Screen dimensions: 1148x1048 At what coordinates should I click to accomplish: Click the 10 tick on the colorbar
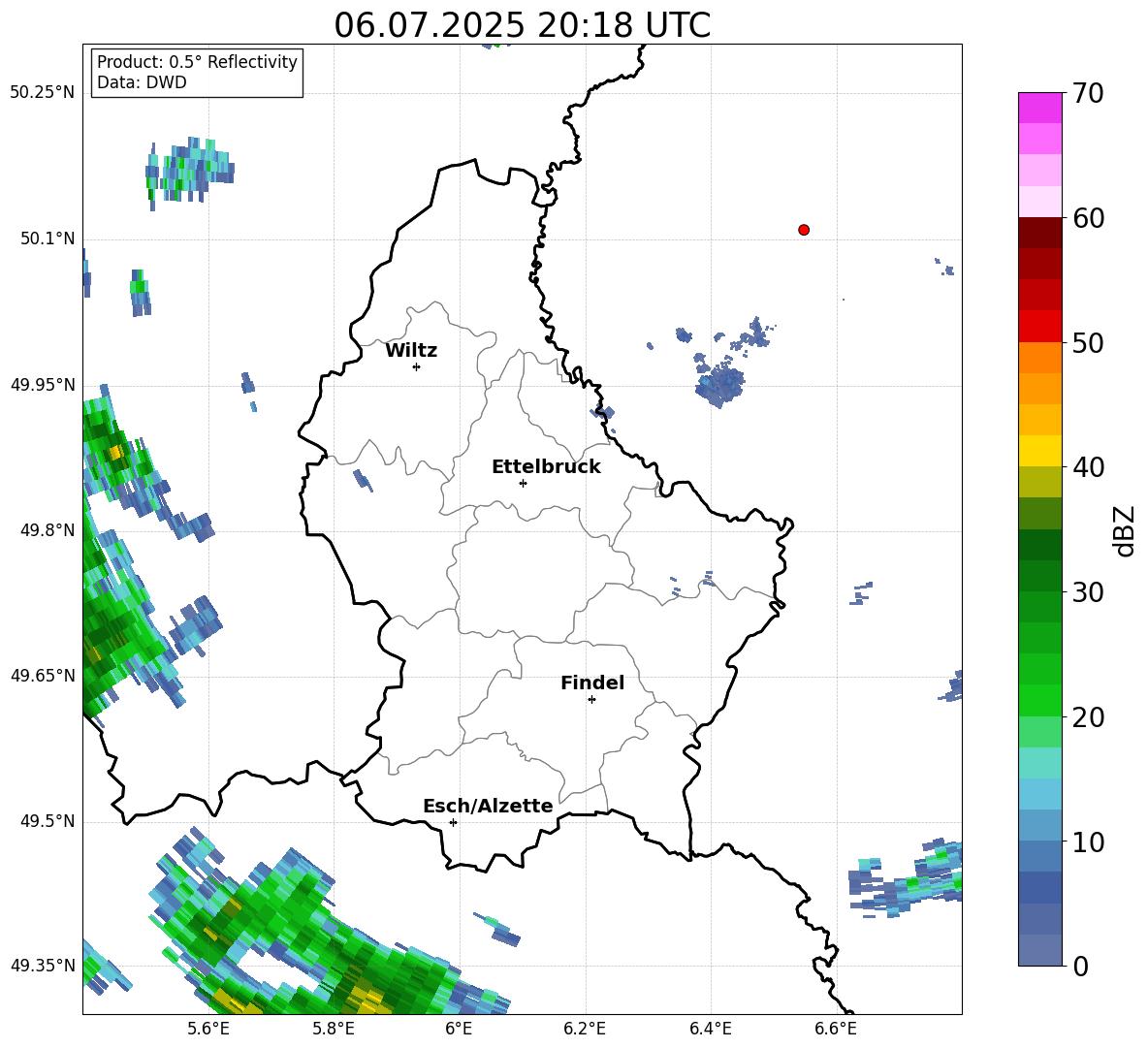tap(1088, 842)
